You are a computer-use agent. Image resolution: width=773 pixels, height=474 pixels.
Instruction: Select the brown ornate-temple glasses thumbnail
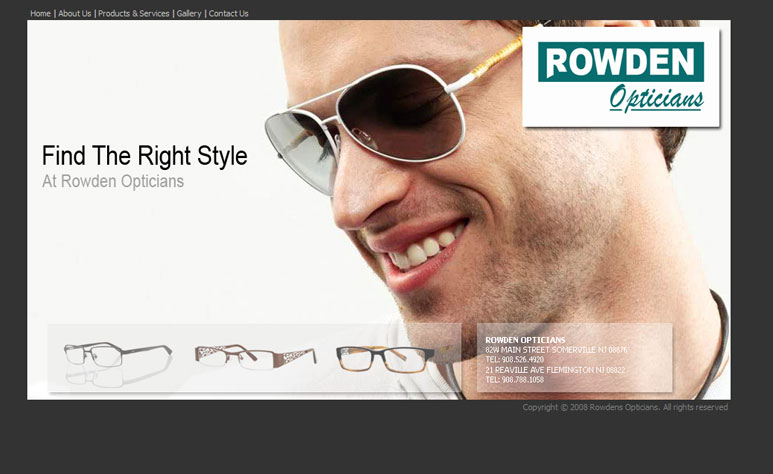(255, 355)
